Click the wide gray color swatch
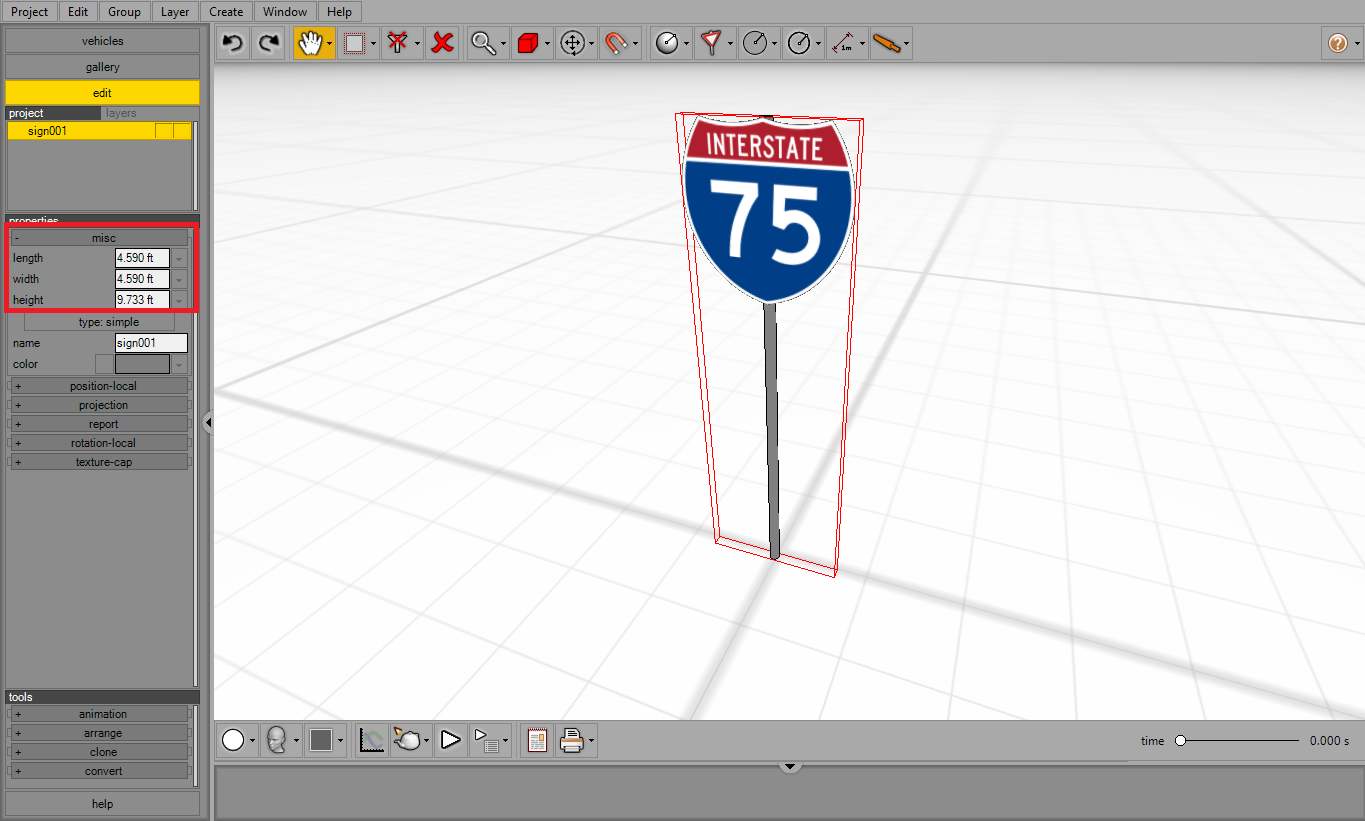The width and height of the screenshot is (1365, 821). pyautogui.click(x=143, y=364)
